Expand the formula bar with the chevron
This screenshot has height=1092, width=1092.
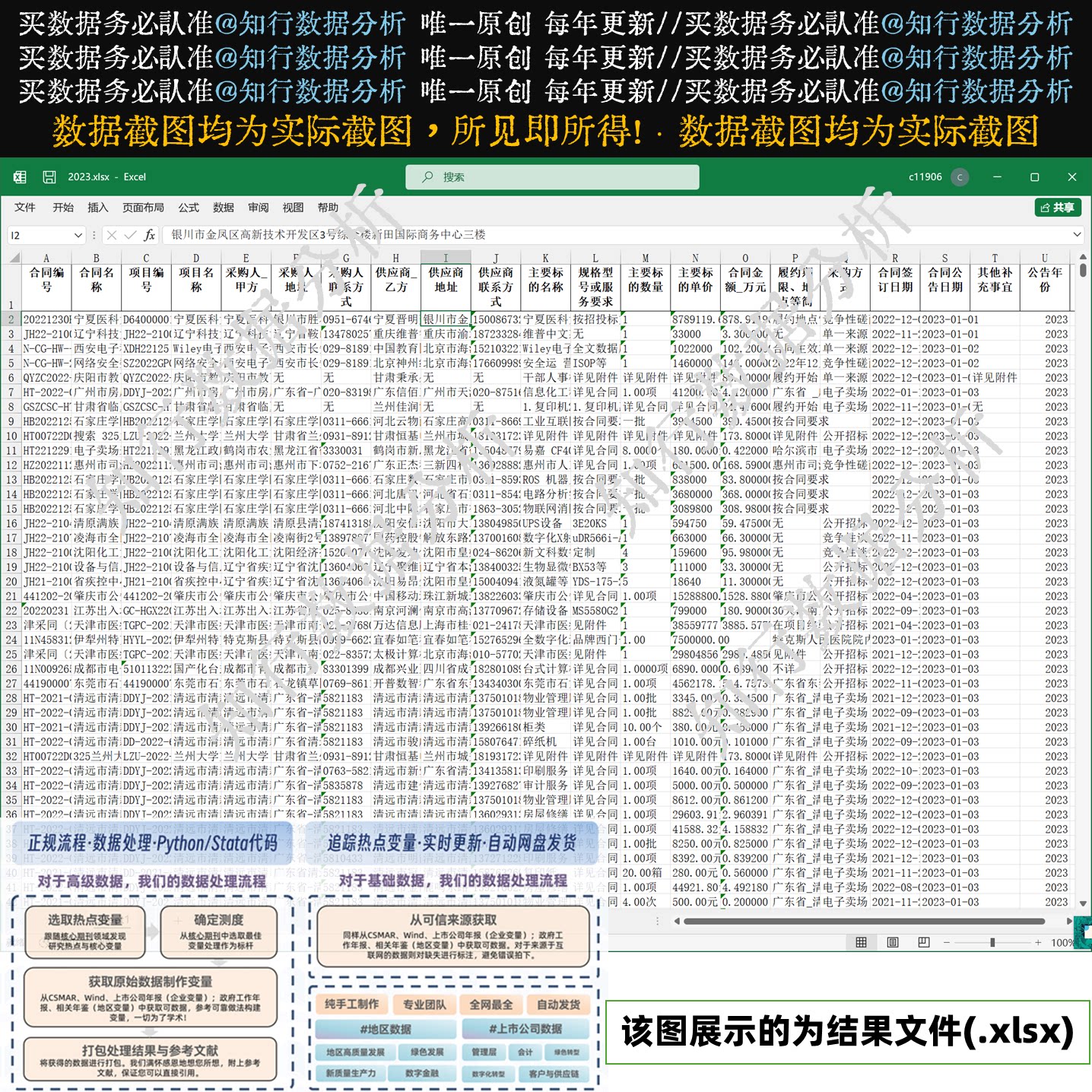pos(1078,235)
